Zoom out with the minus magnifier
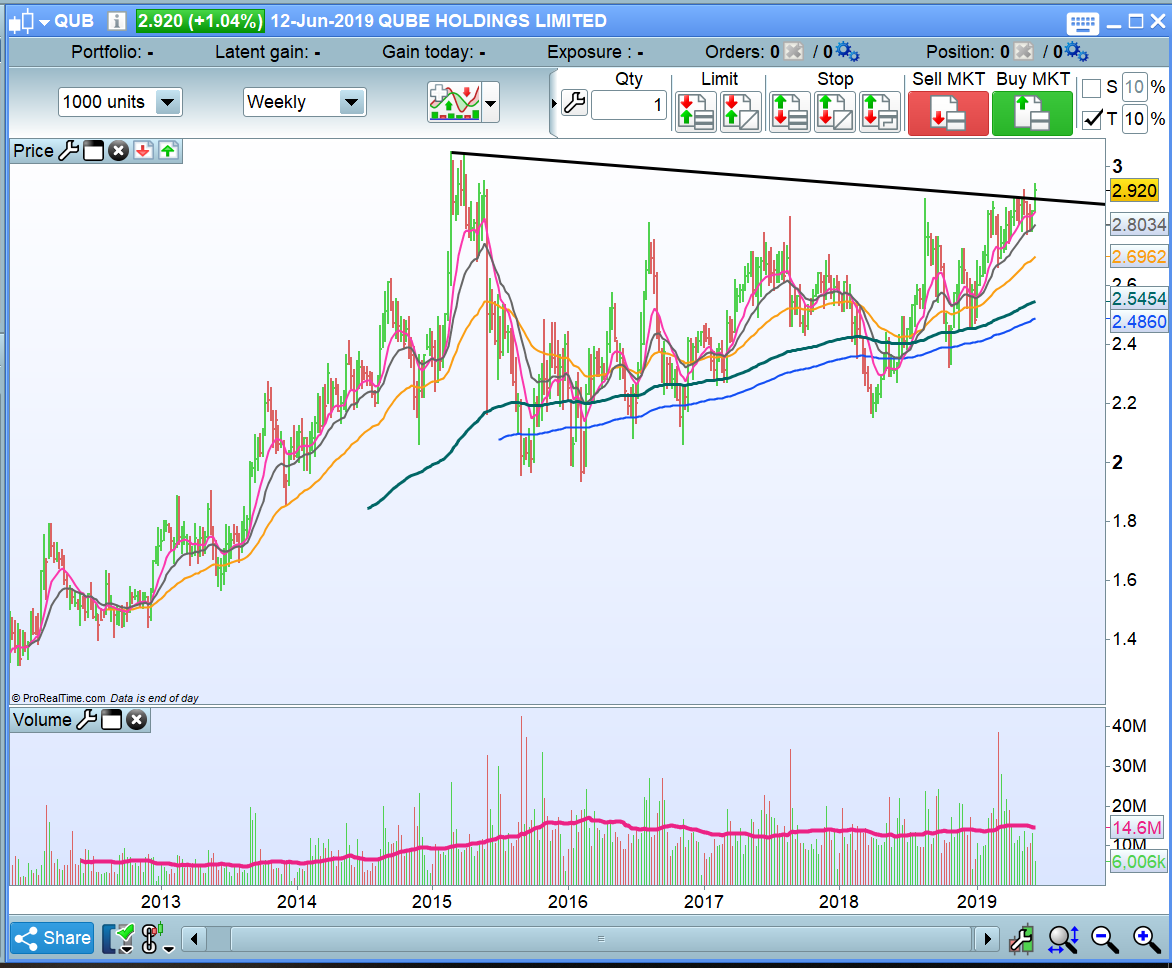Screen dimensions: 1172x968 [x=1104, y=940]
